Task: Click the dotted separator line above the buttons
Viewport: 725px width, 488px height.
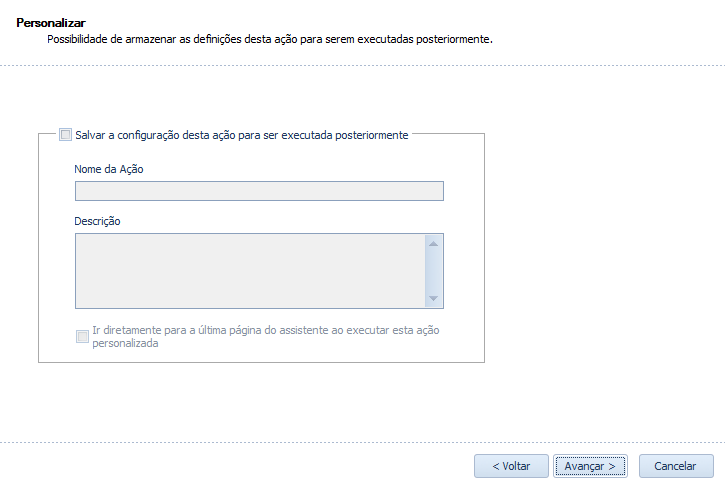Action: click(x=362, y=442)
